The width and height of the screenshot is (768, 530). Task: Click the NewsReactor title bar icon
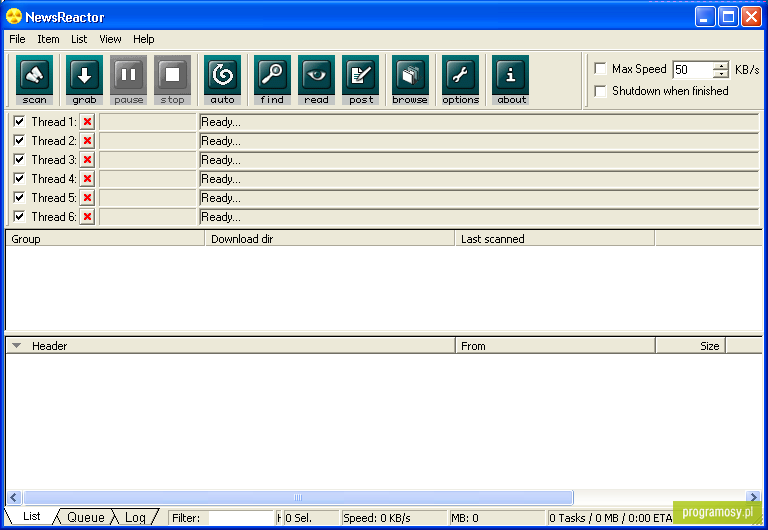click(x=14, y=17)
